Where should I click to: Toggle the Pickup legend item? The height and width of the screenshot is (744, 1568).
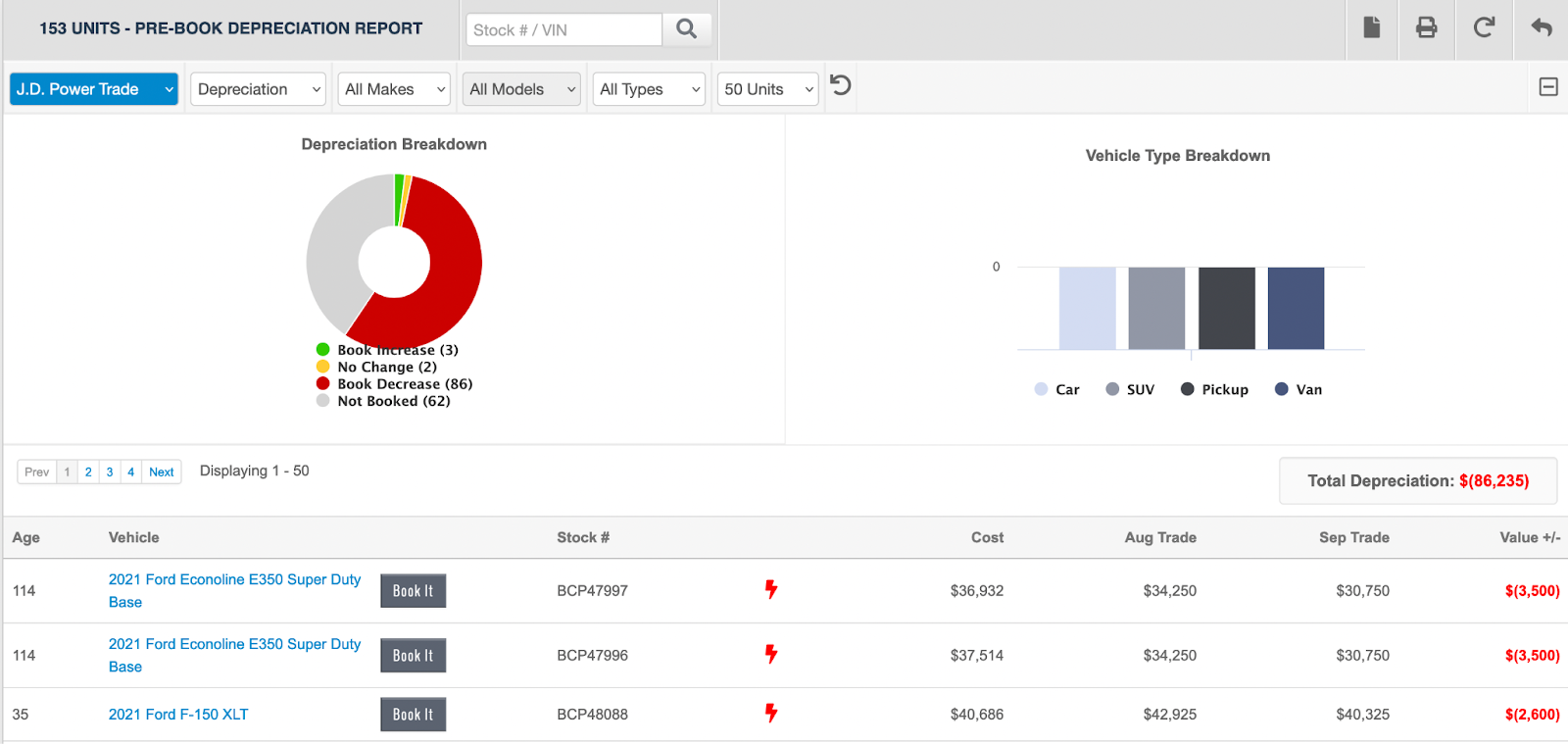pos(1215,389)
